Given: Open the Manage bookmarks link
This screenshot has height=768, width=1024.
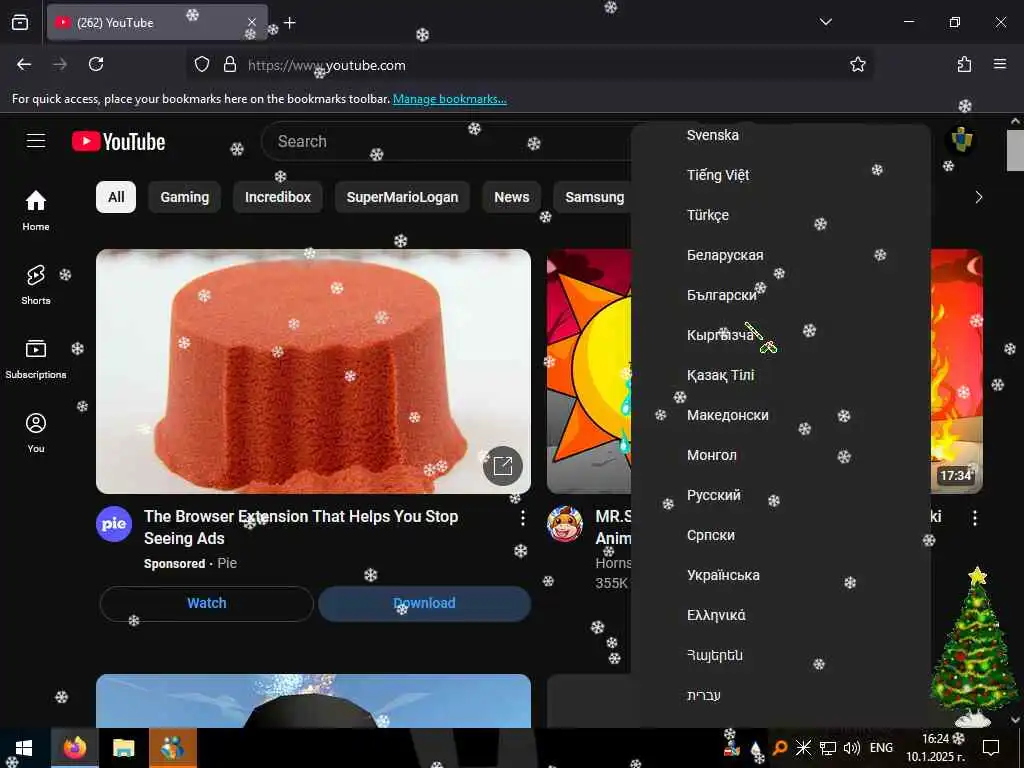Looking at the screenshot, I should point(449,99).
